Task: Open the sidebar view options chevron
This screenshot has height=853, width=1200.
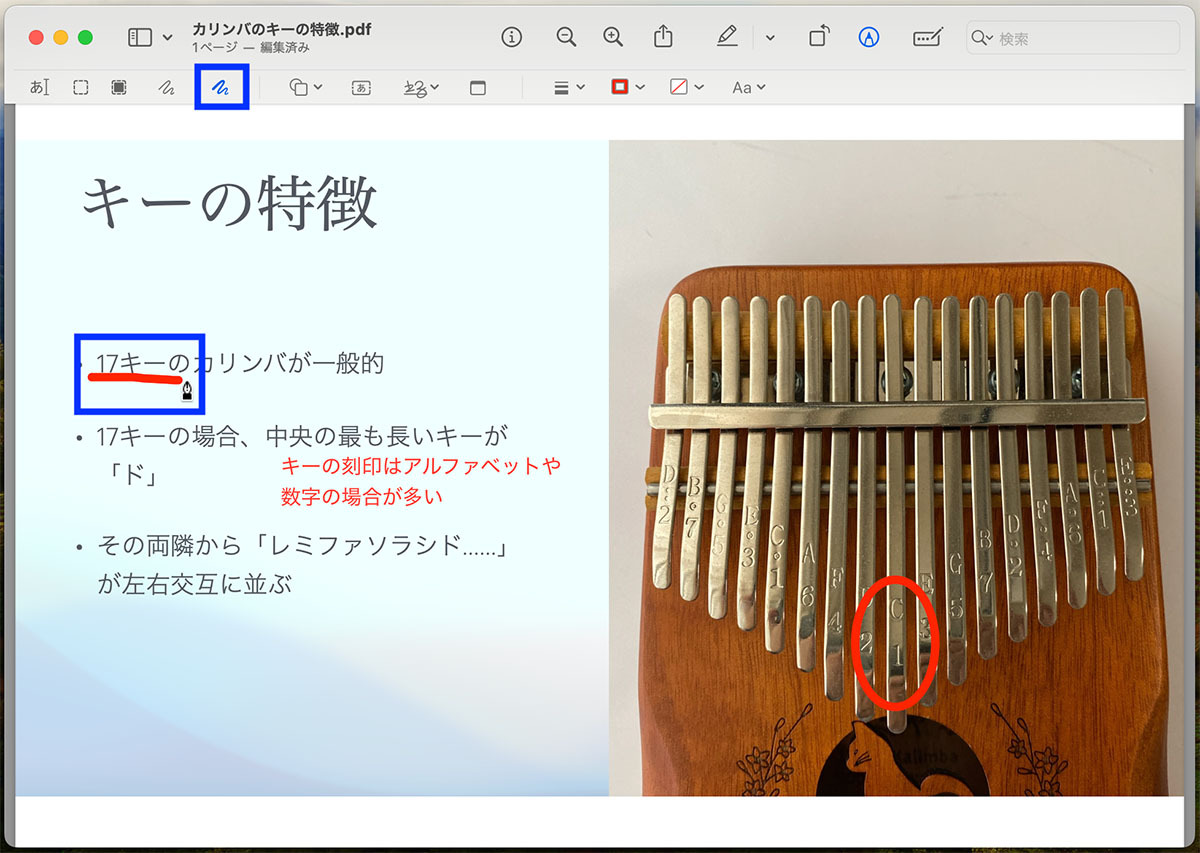Action: point(167,38)
